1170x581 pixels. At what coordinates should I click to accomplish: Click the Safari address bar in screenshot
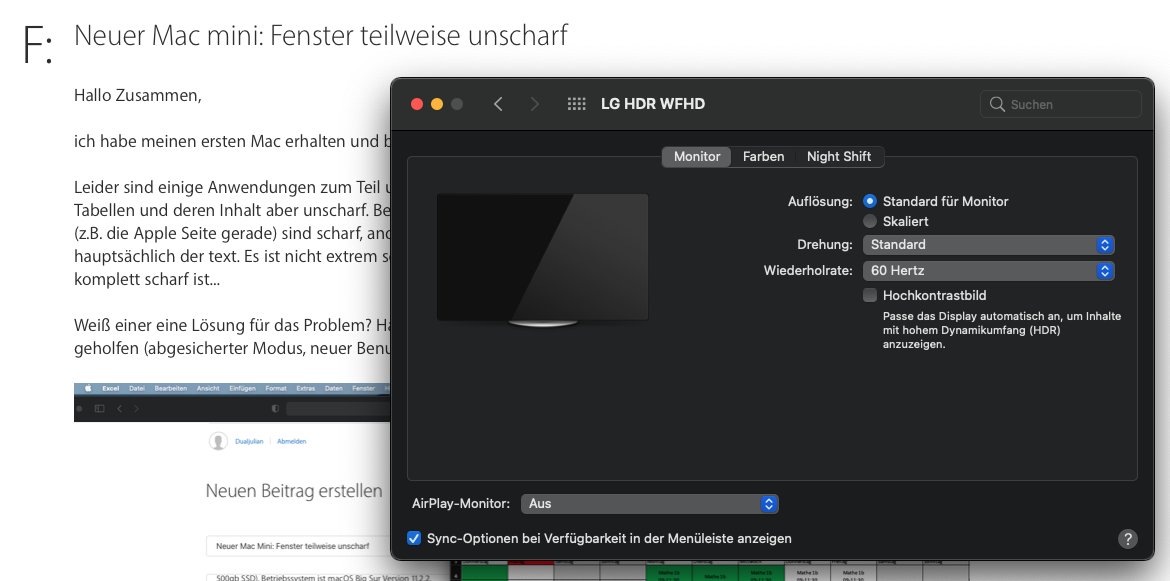(x=338, y=409)
